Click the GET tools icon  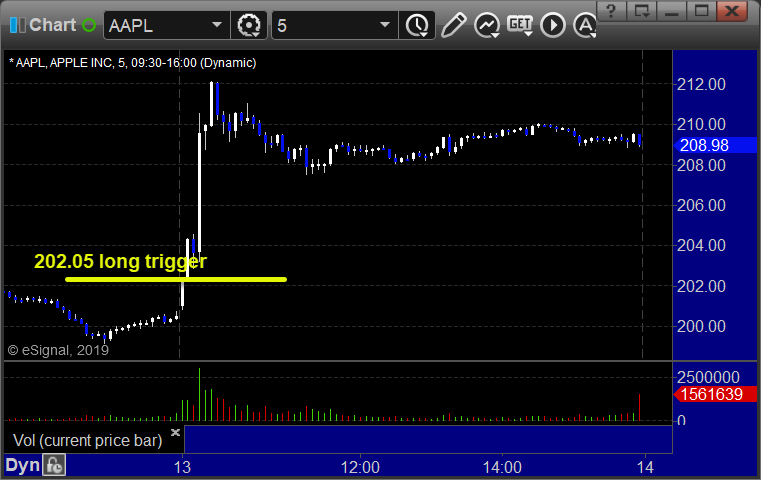pyautogui.click(x=520, y=25)
